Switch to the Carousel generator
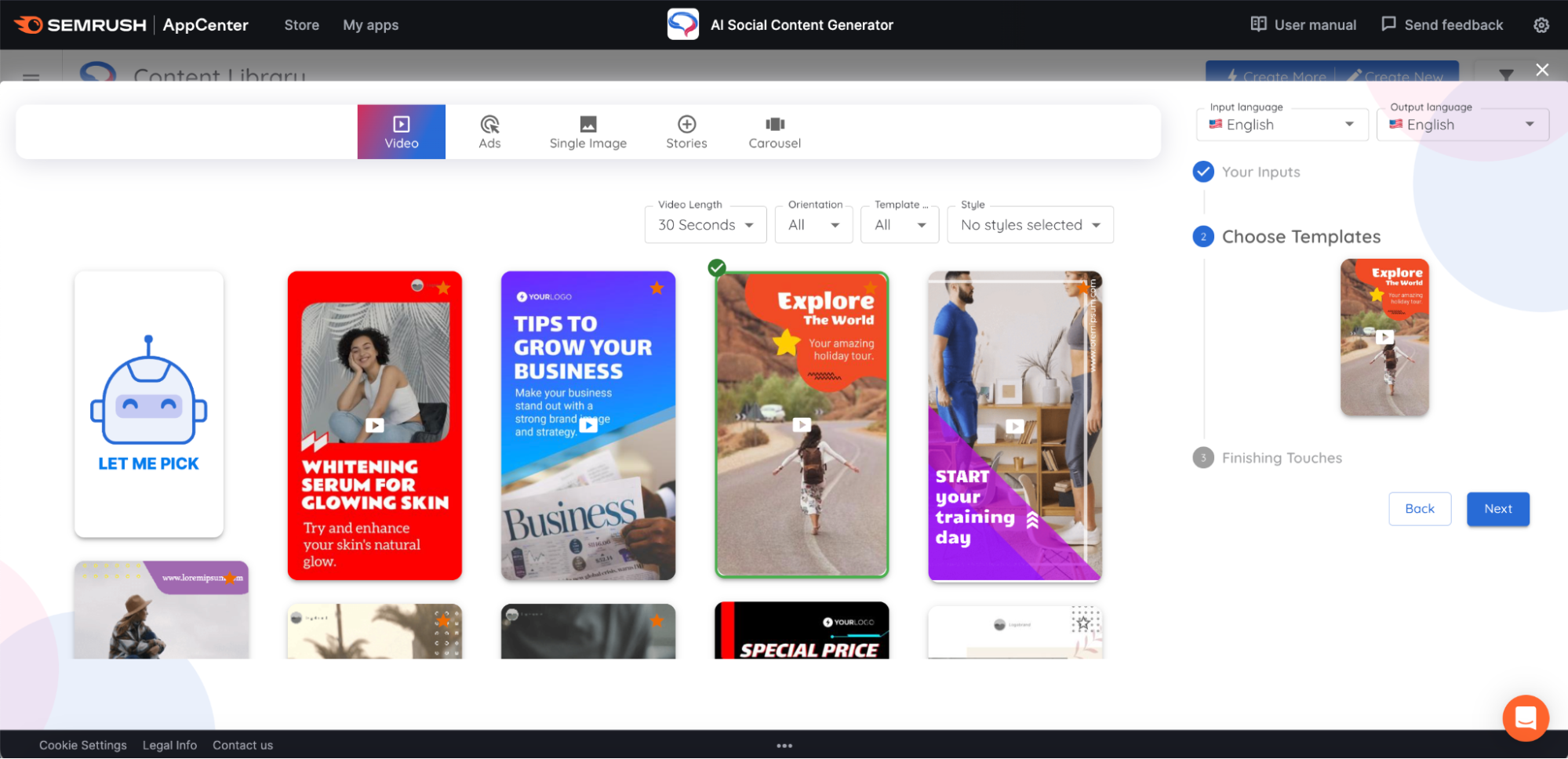This screenshot has width=1568, height=759. pyautogui.click(x=774, y=131)
